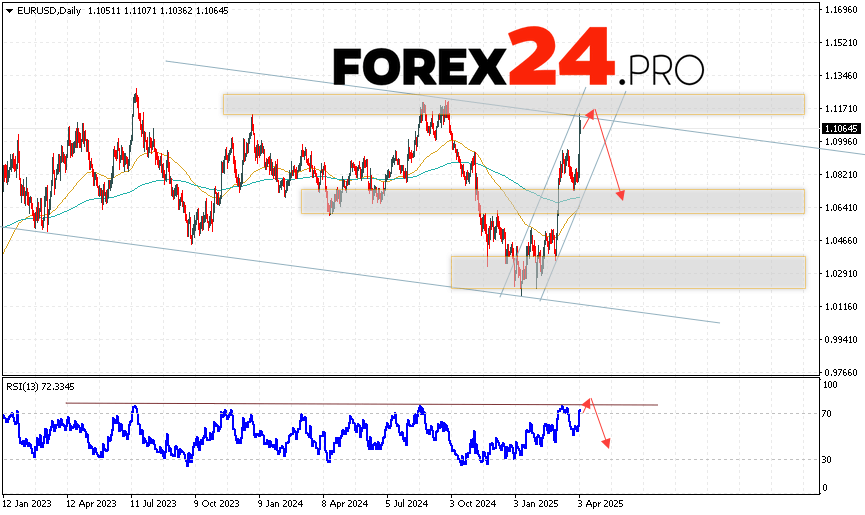The width and height of the screenshot is (865, 515).
Task: Select the upper resistance zone rectangle
Action: pos(513,104)
